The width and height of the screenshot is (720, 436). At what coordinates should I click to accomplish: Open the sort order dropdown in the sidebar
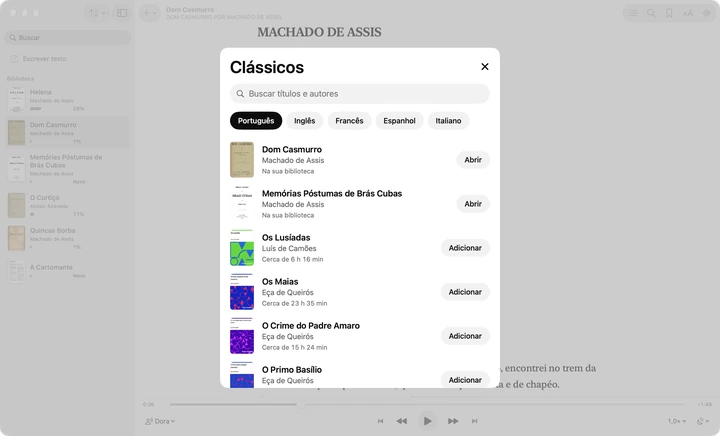click(x=97, y=13)
